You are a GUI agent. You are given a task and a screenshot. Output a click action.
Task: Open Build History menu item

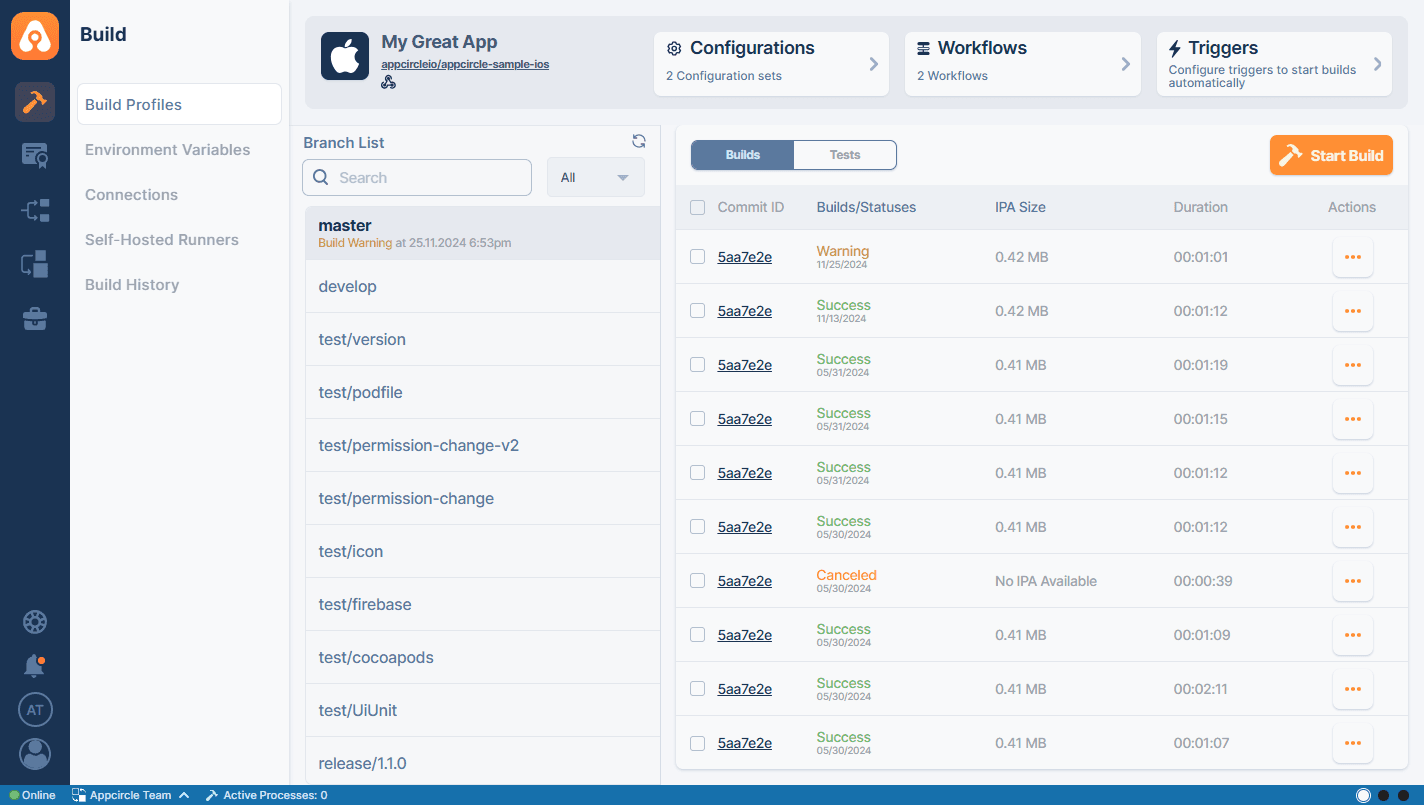132,285
